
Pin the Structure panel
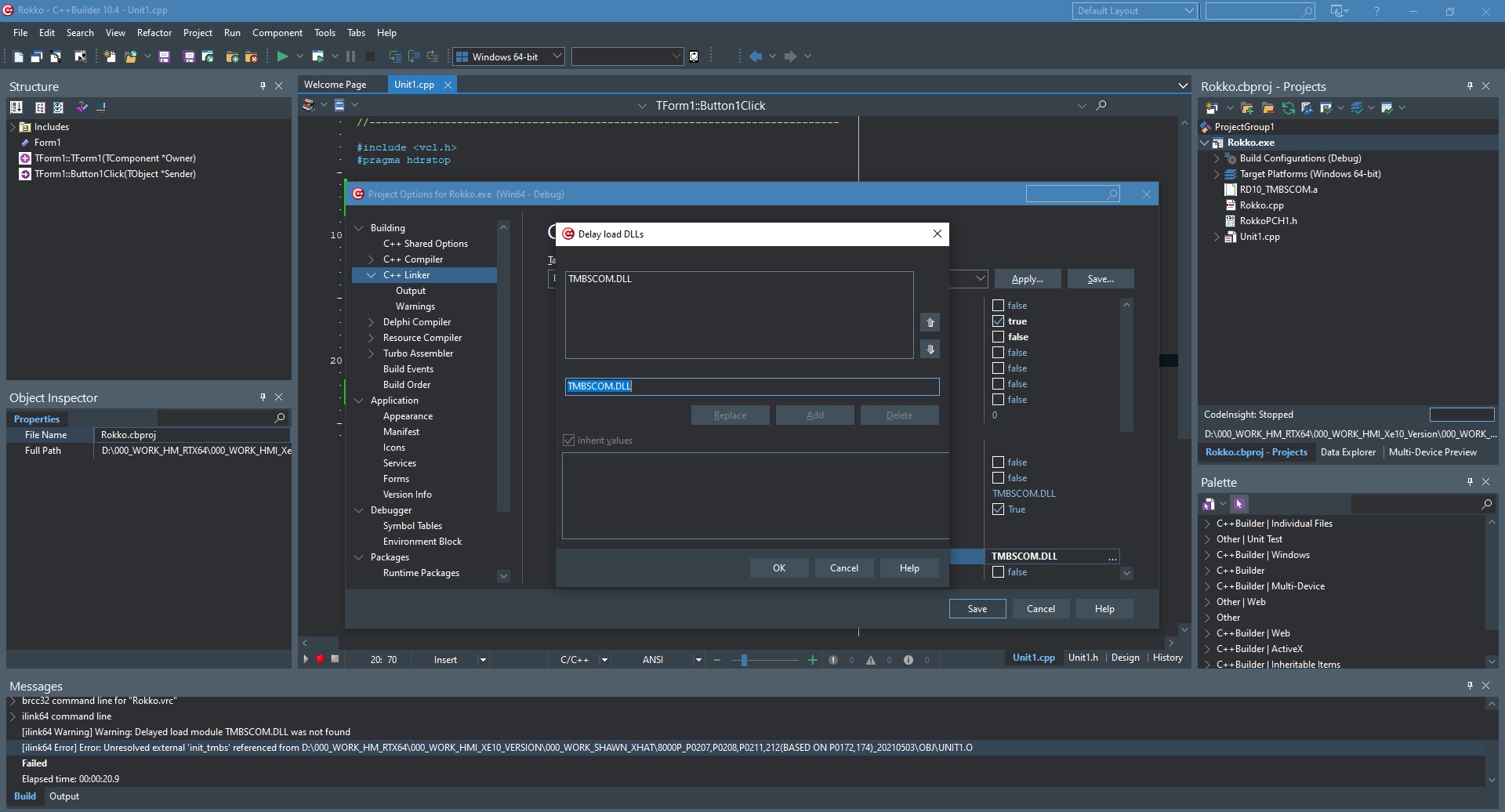coord(263,86)
